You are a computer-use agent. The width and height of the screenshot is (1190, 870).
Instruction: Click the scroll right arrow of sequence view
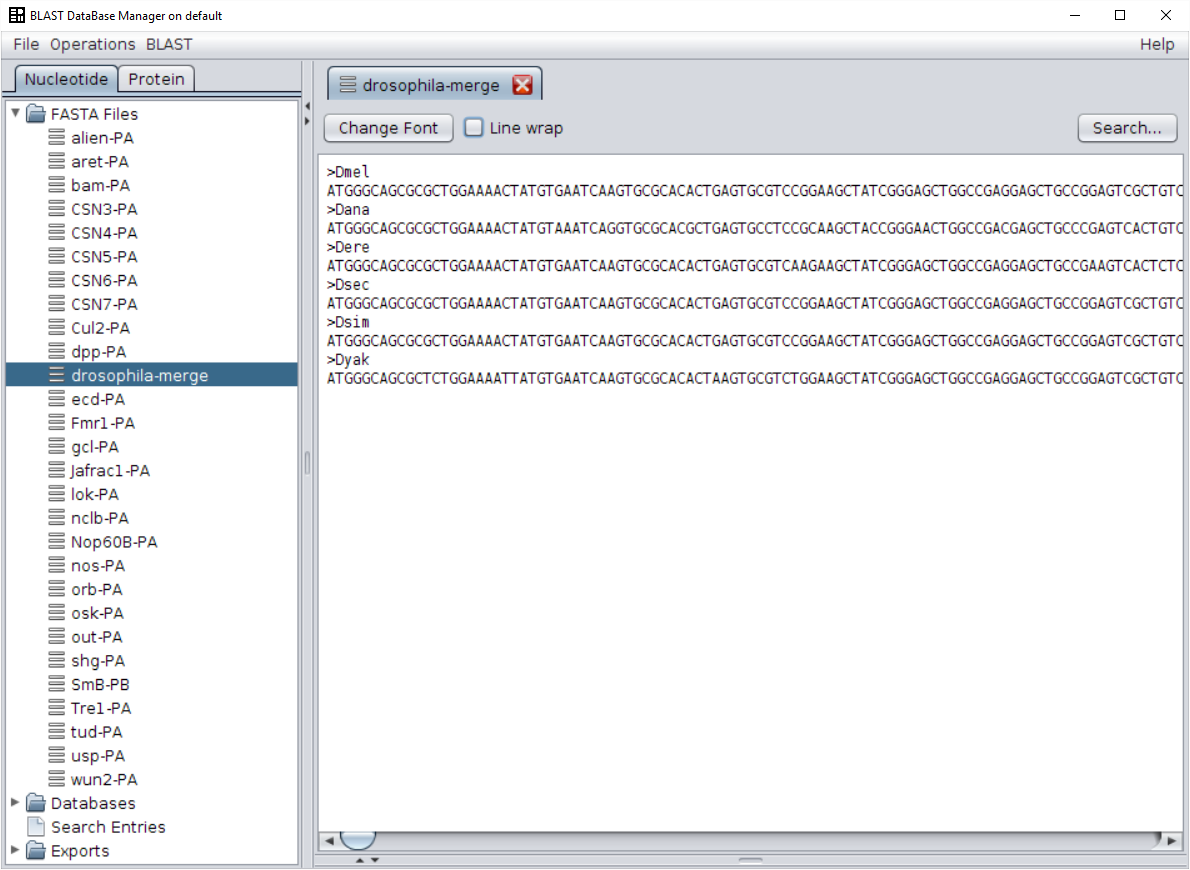coord(1174,841)
